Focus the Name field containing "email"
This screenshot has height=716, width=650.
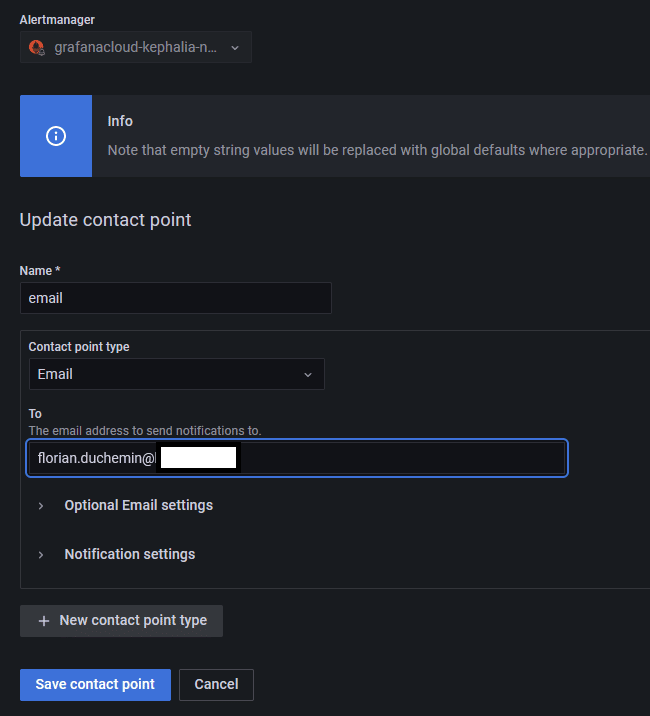[x=176, y=298]
